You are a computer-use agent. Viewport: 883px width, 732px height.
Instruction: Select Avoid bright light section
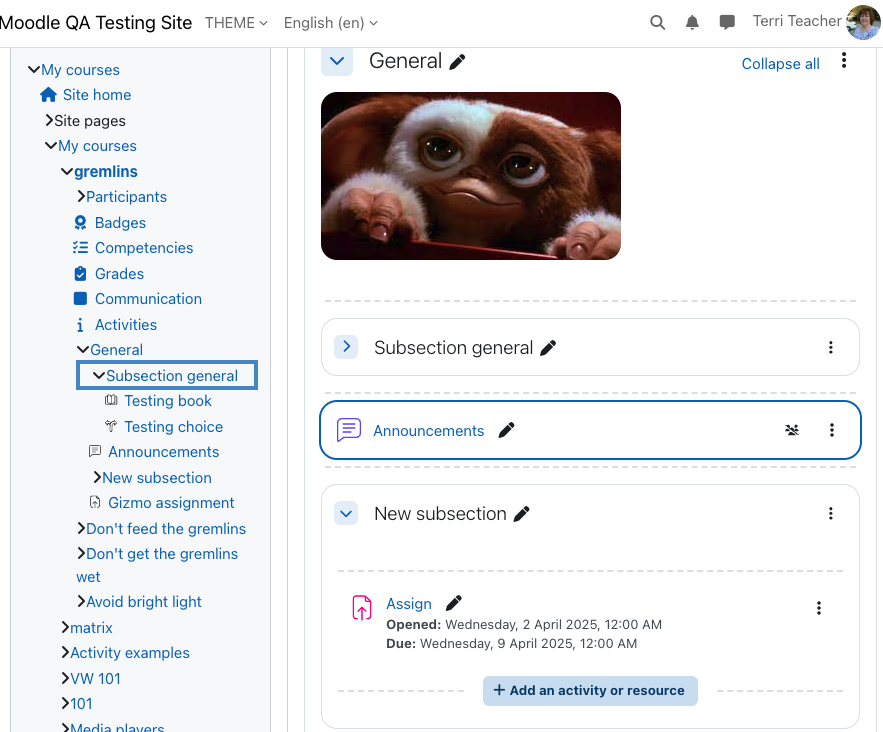[144, 602]
